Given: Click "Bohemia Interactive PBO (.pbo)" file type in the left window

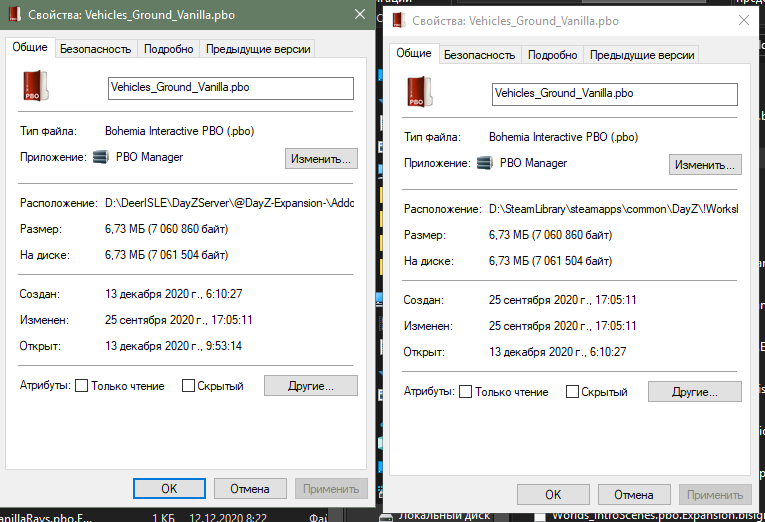Looking at the screenshot, I should coord(180,131).
